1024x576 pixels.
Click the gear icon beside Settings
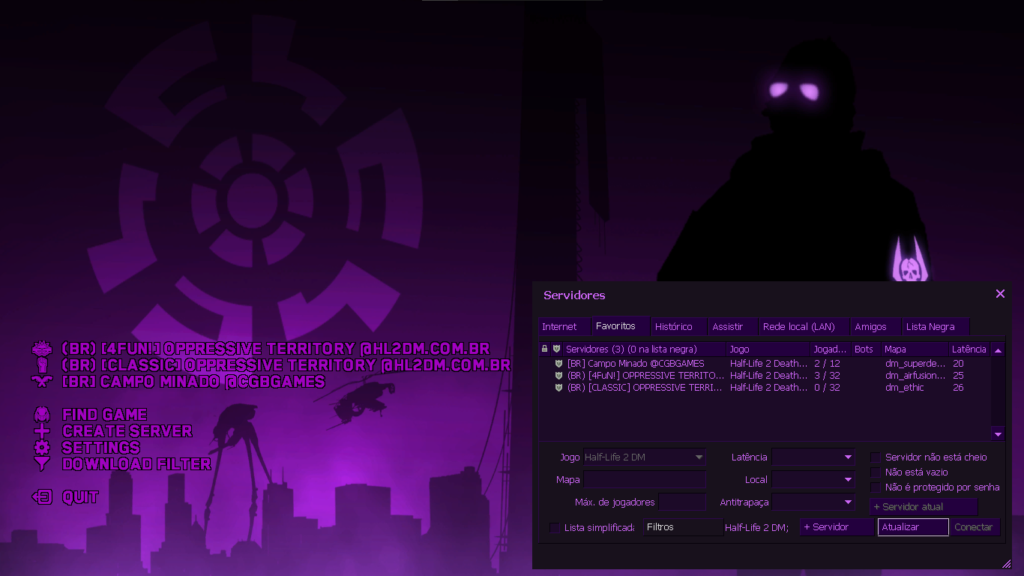(42, 447)
